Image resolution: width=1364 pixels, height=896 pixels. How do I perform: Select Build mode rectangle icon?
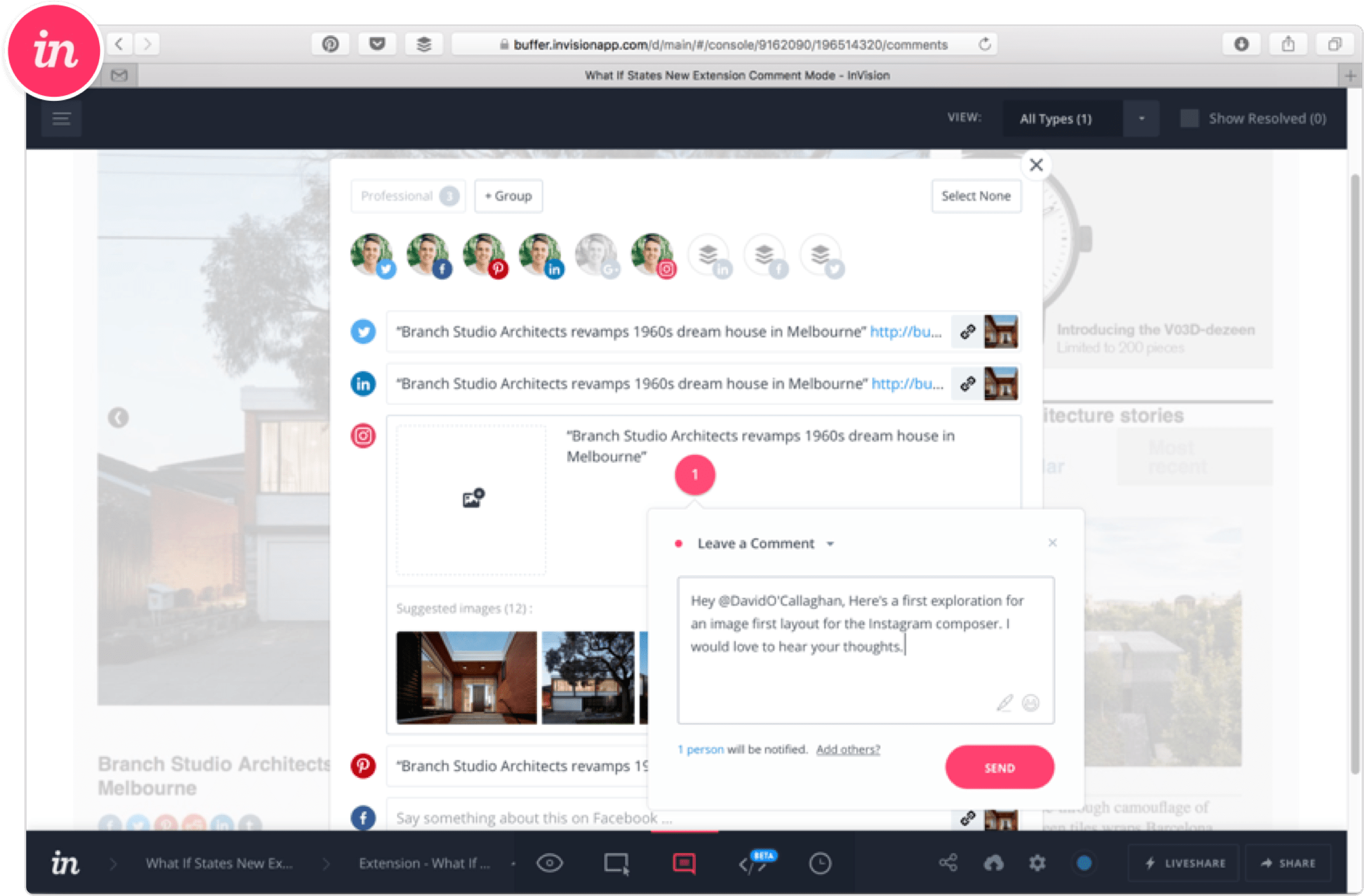[x=616, y=863]
